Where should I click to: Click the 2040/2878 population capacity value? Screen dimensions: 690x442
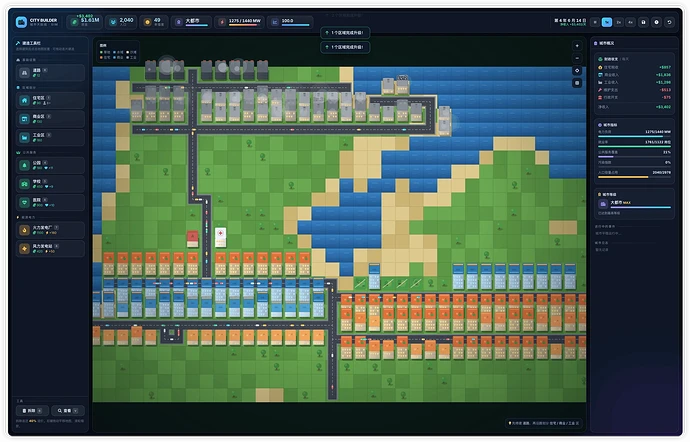pos(662,172)
